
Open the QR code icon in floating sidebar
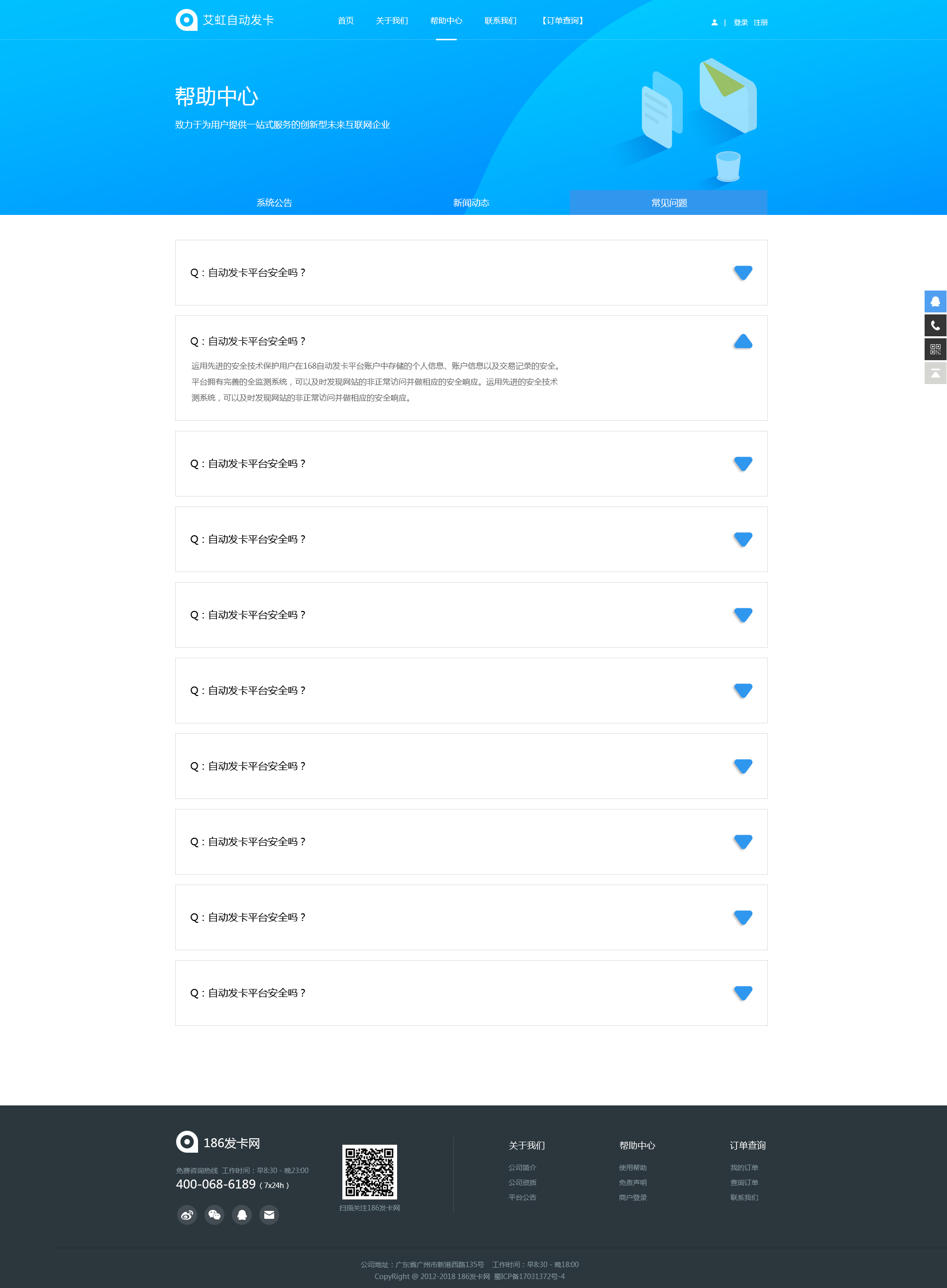[x=935, y=349]
